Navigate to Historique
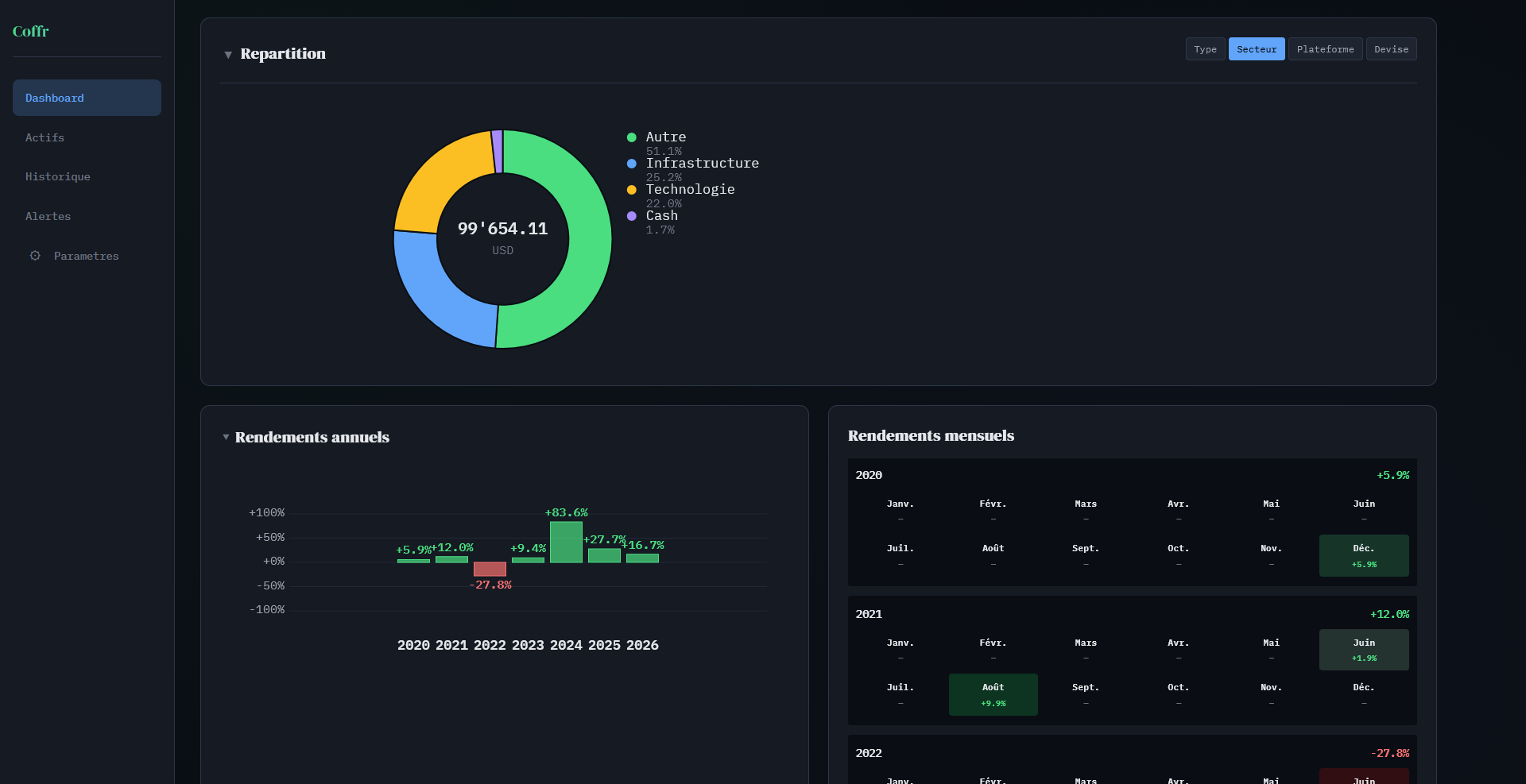1526x784 pixels. [57, 176]
